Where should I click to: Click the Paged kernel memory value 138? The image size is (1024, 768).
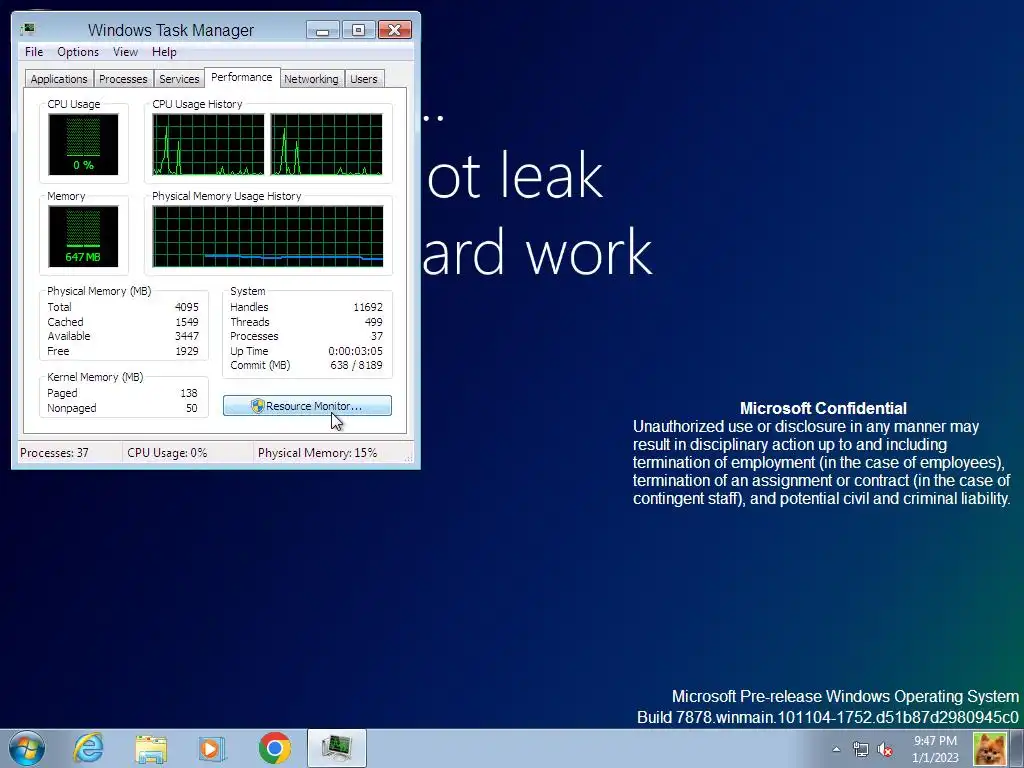point(189,393)
